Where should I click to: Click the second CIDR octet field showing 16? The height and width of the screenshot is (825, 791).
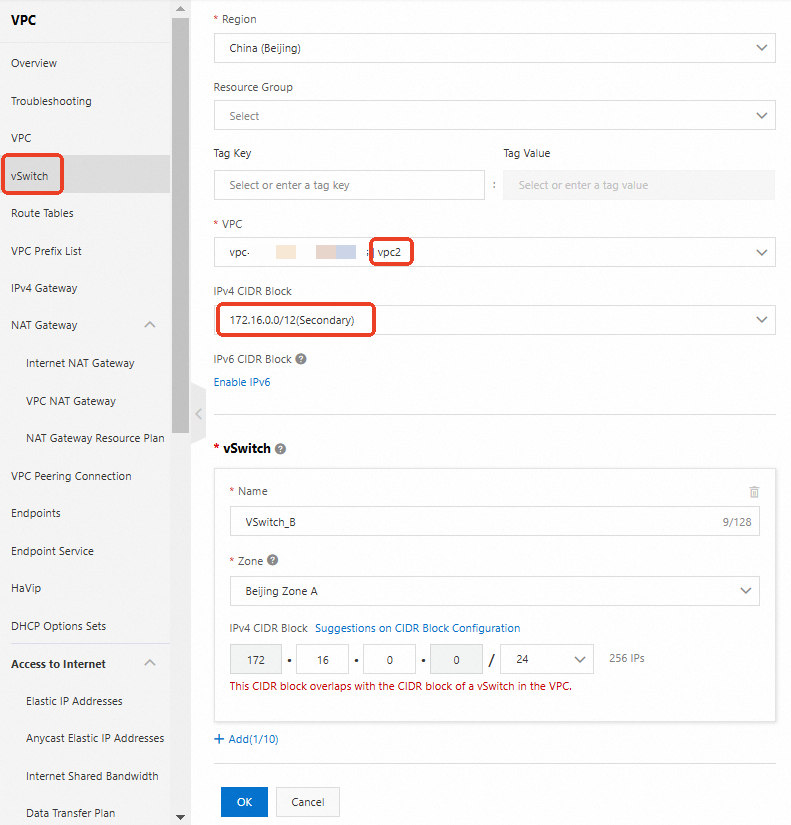tap(323, 659)
